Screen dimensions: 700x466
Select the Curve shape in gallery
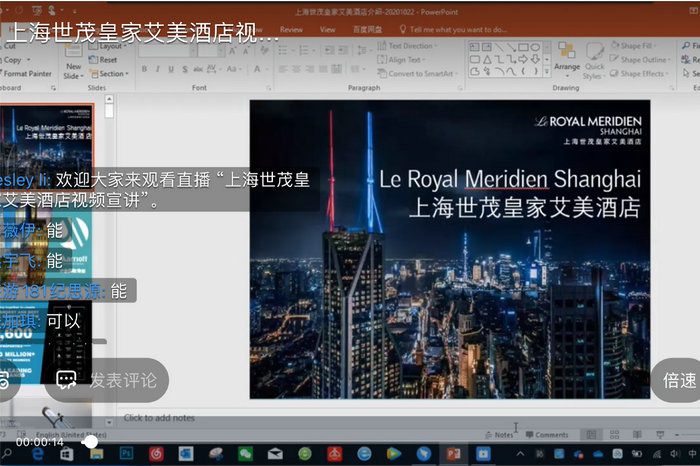(x=511, y=71)
